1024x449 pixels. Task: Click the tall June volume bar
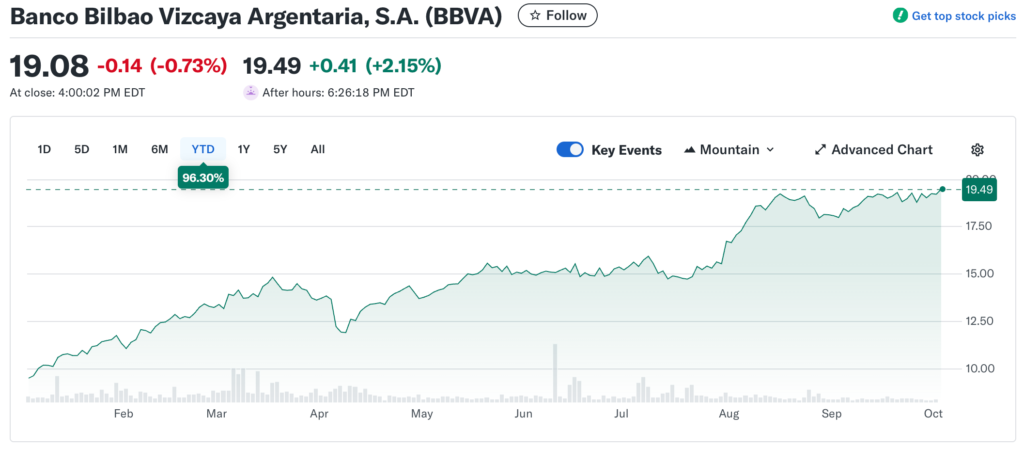pos(554,372)
